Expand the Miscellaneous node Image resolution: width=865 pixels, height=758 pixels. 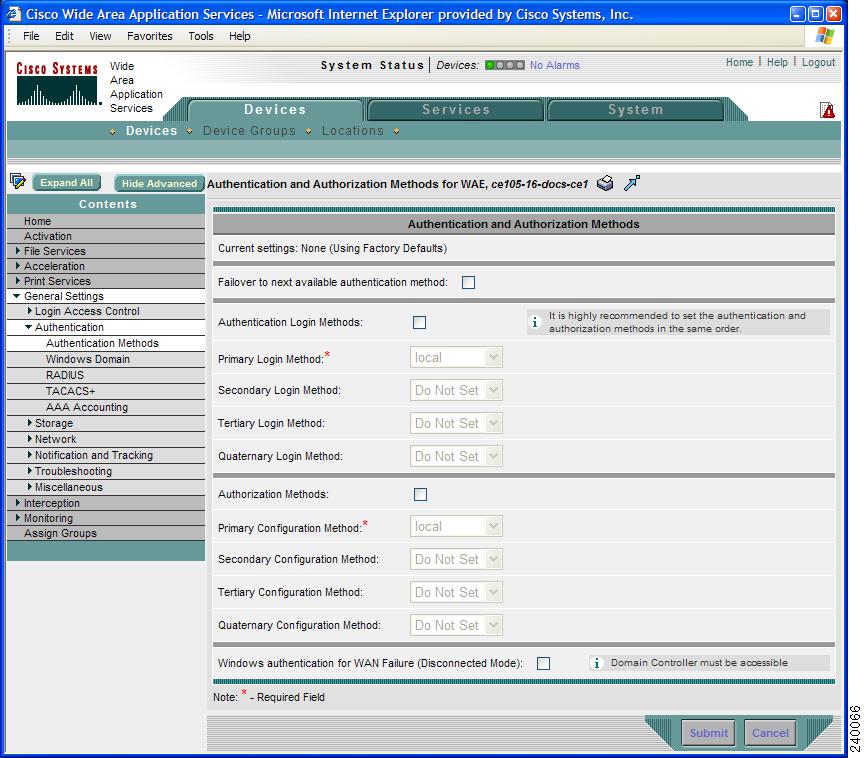[29, 487]
